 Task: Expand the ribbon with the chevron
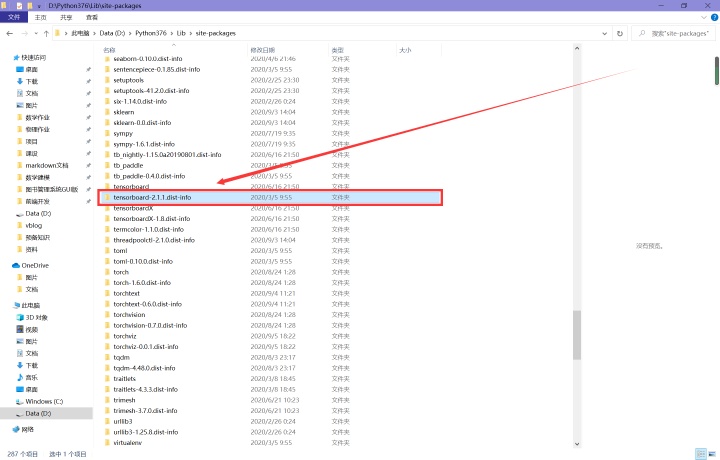[x=704, y=17]
